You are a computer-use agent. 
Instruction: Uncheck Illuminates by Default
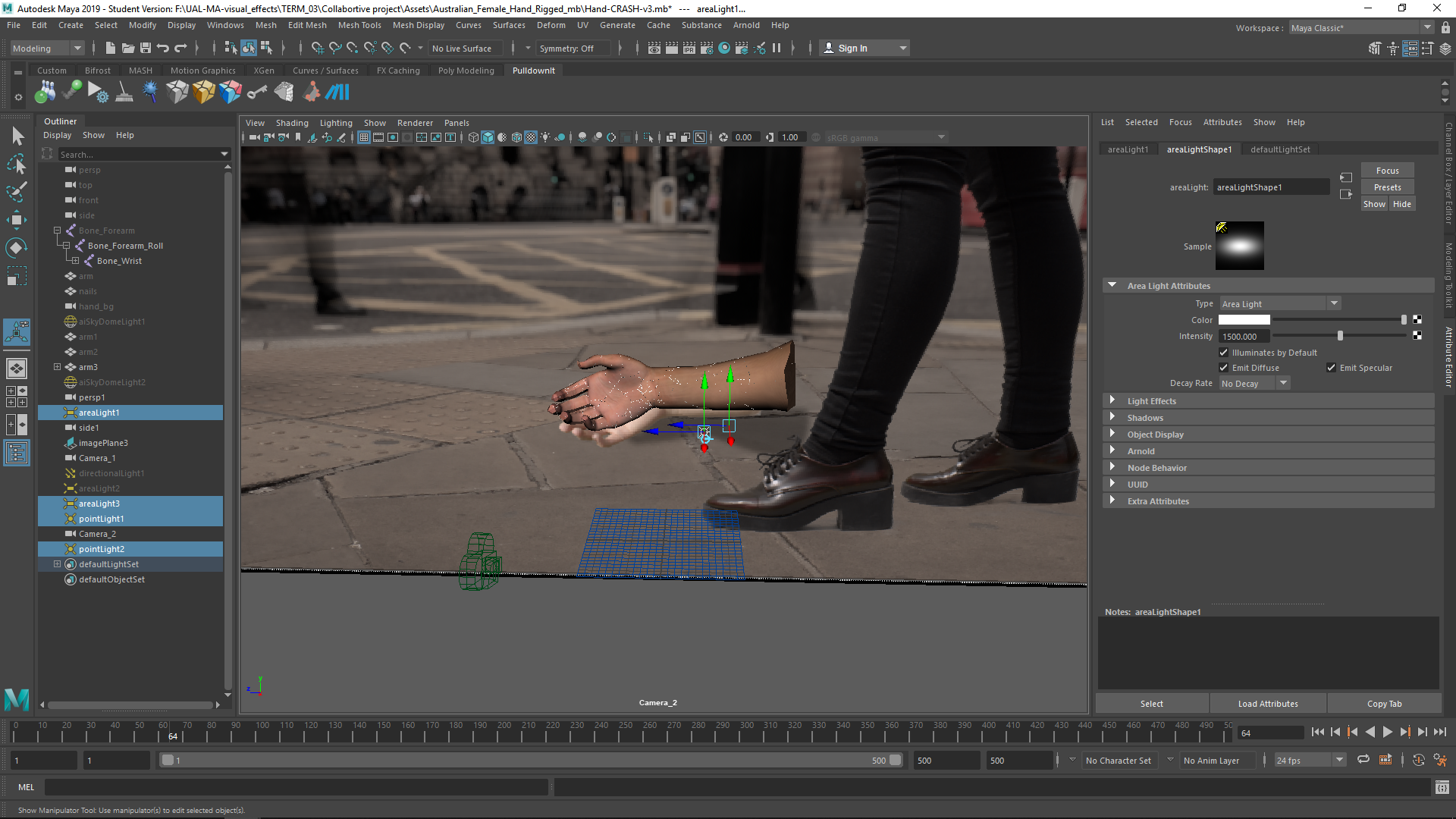(x=1223, y=353)
